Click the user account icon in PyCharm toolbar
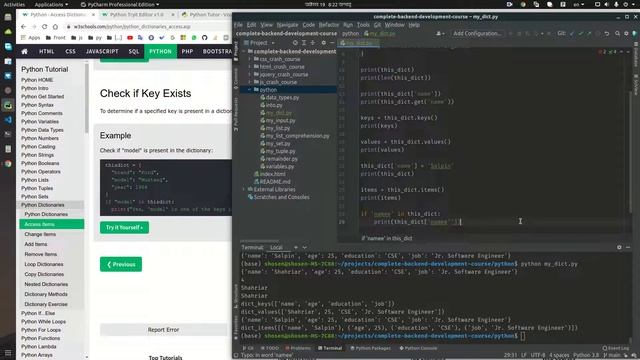The width and height of the screenshot is (640, 360). coord(440,33)
